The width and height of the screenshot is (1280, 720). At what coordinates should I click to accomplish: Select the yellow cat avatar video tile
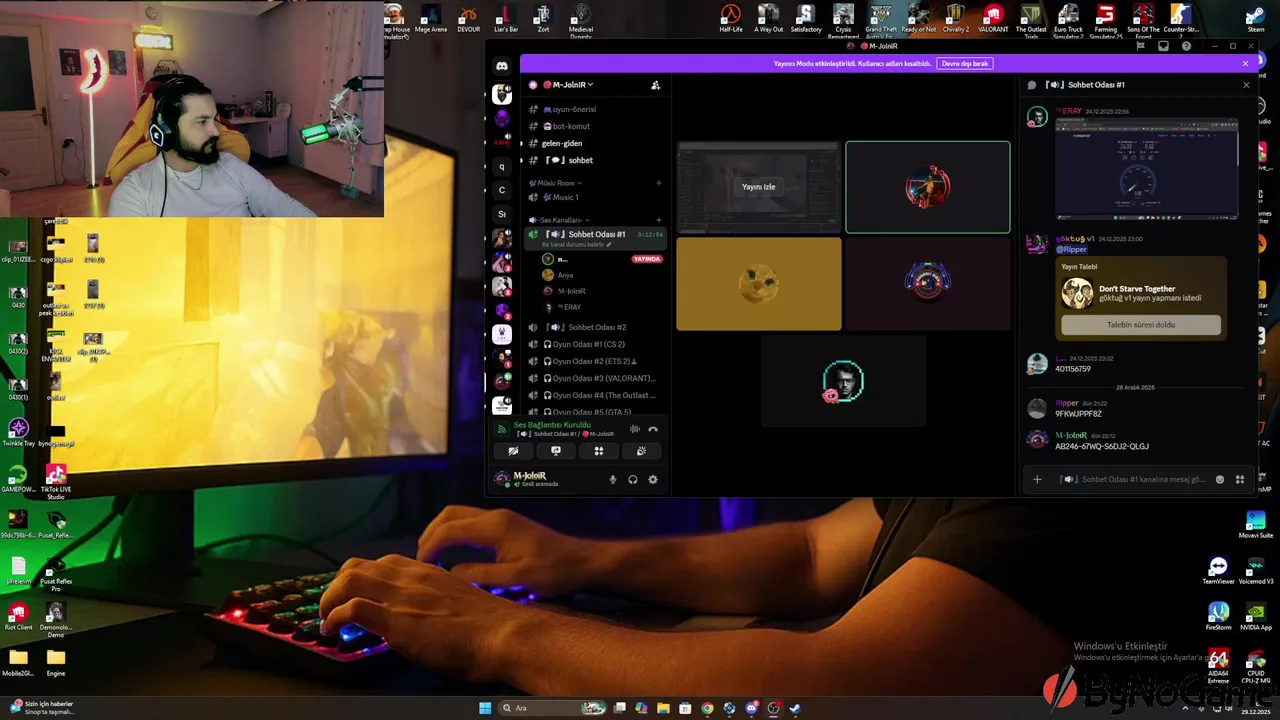point(759,284)
